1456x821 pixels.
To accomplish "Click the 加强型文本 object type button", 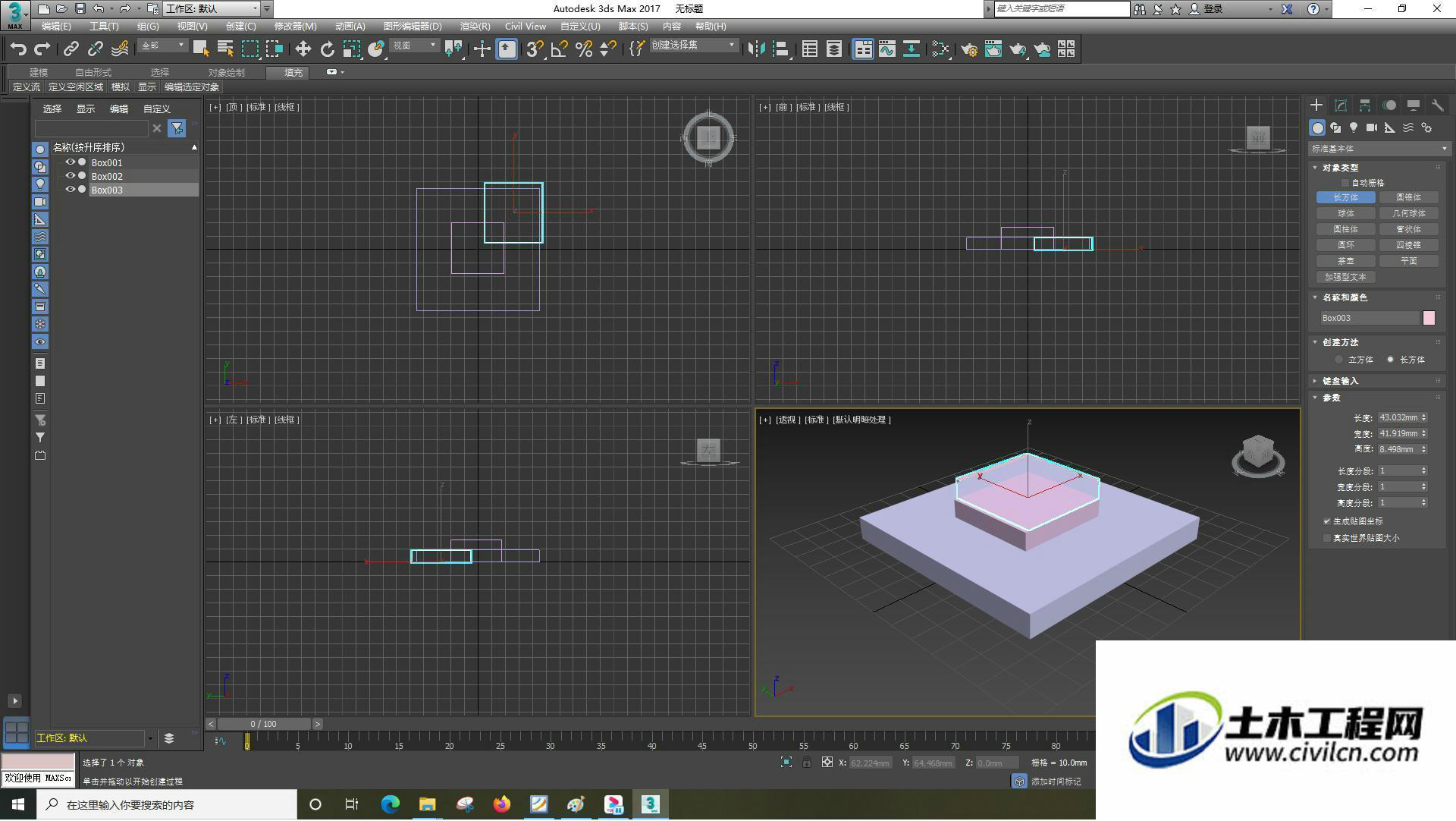I will 1346,277.
